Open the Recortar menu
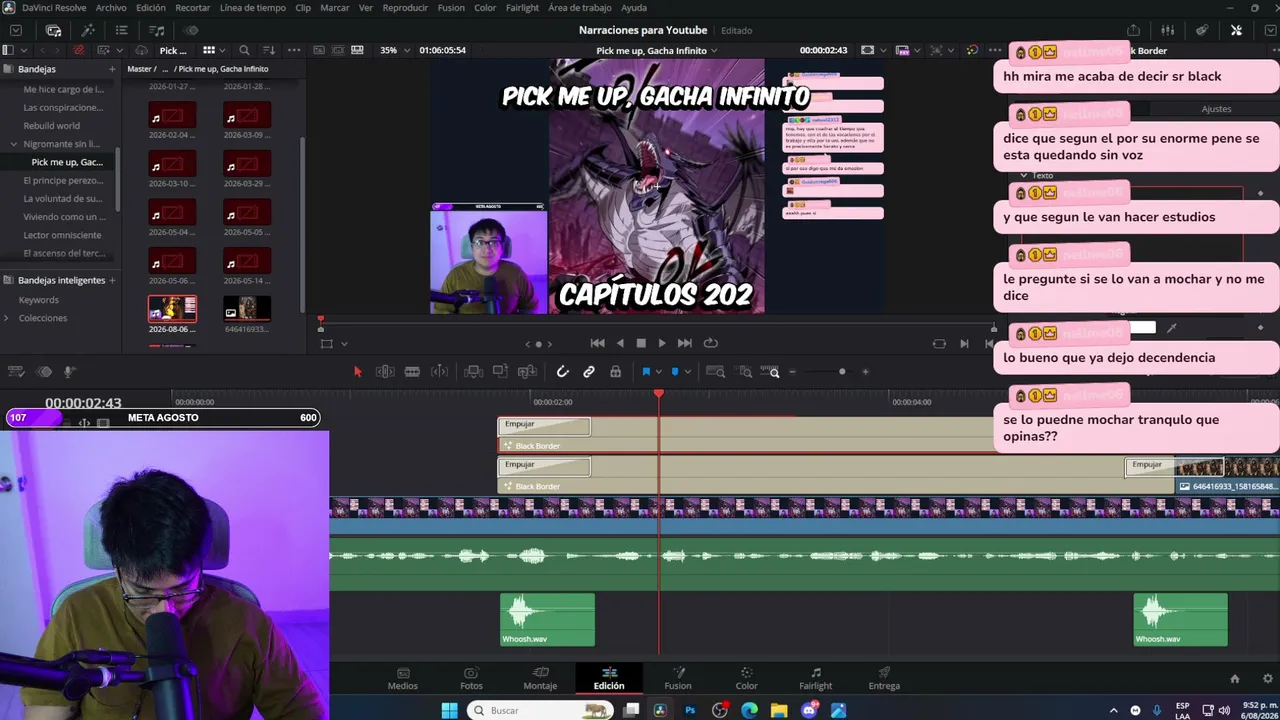This screenshot has width=1280, height=720. 193,8
